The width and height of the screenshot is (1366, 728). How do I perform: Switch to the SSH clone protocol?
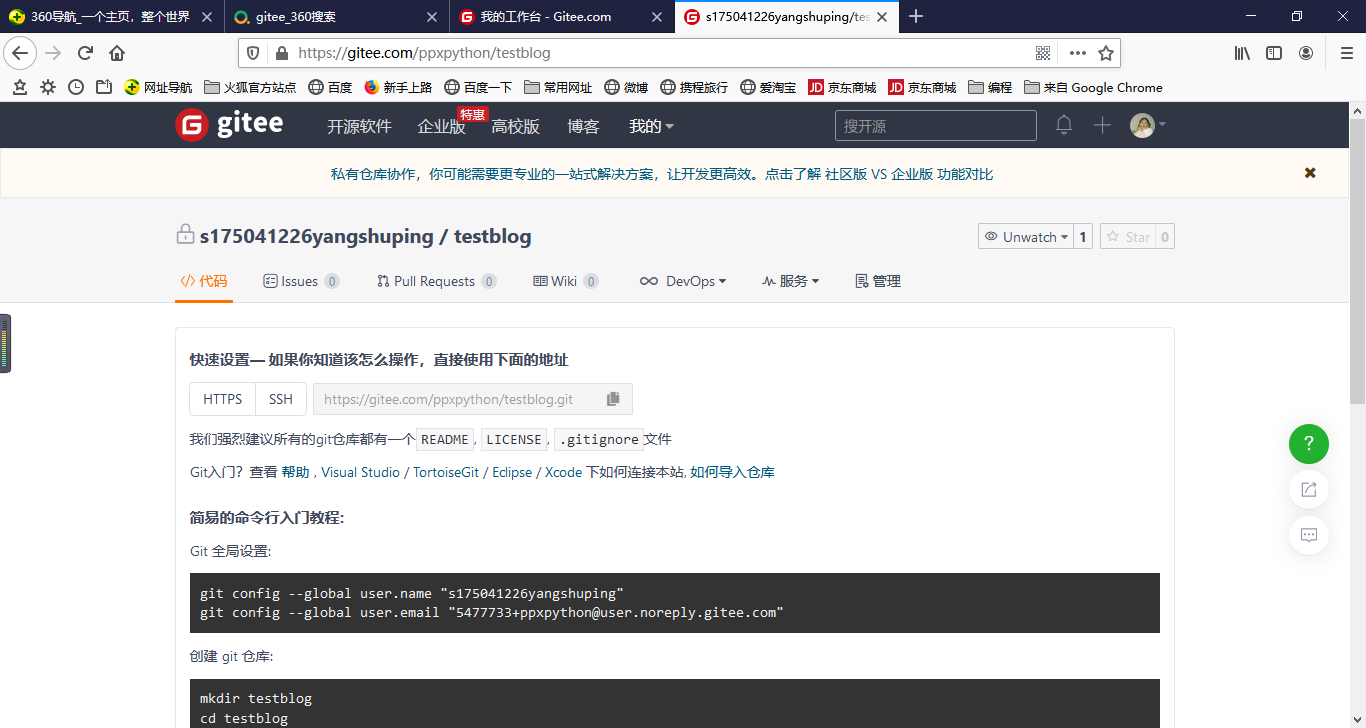click(280, 398)
